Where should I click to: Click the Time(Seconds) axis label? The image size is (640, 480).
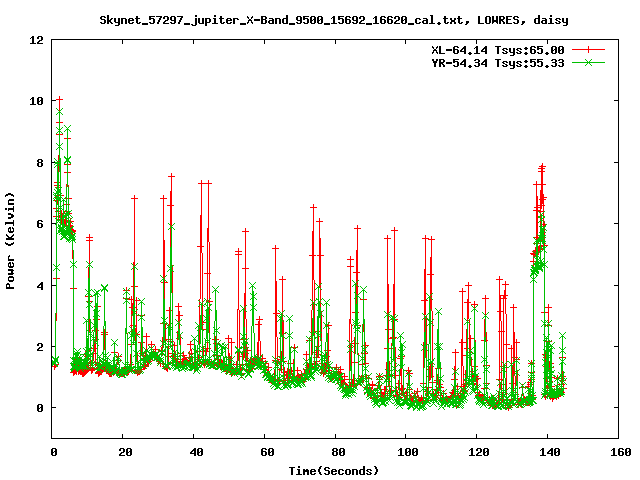tap(333, 471)
